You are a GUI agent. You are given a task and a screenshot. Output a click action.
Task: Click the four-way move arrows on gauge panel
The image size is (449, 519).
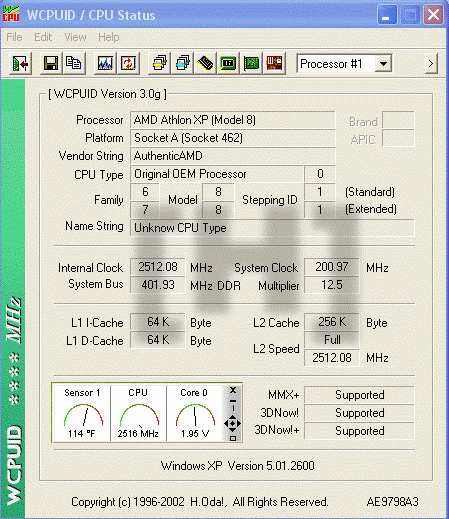coord(233,424)
